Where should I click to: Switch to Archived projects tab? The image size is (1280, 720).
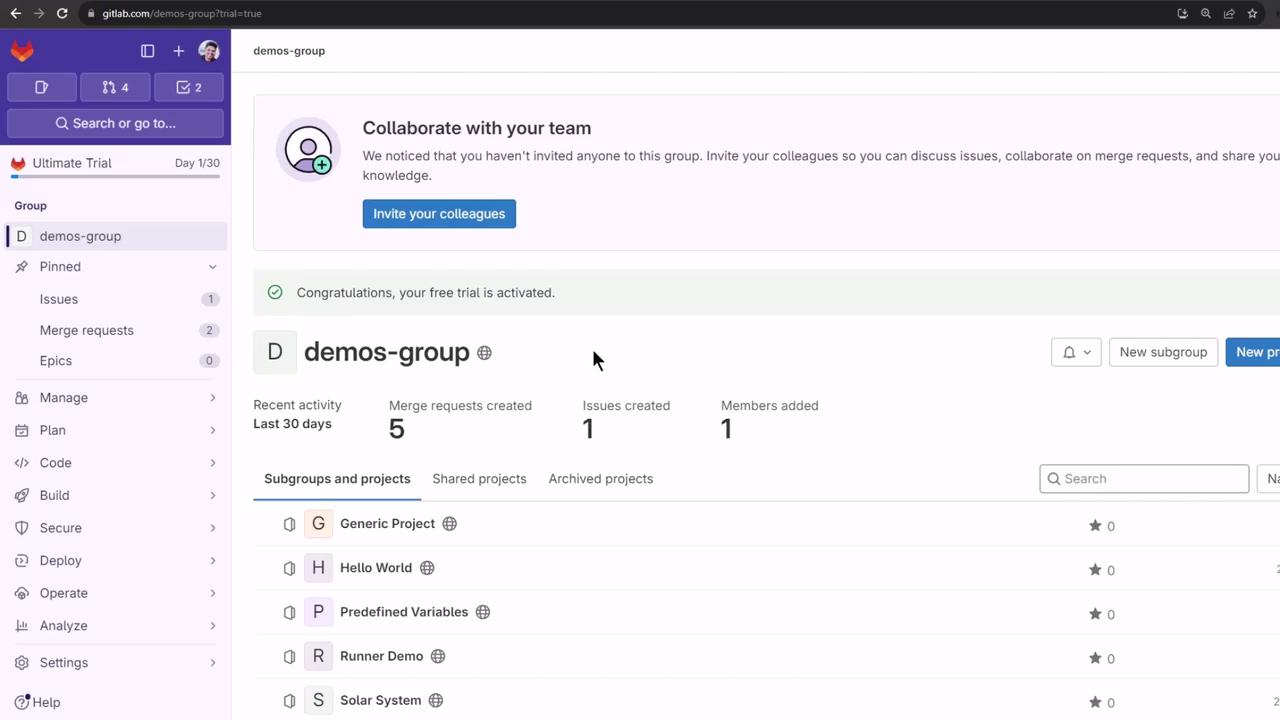[601, 479]
